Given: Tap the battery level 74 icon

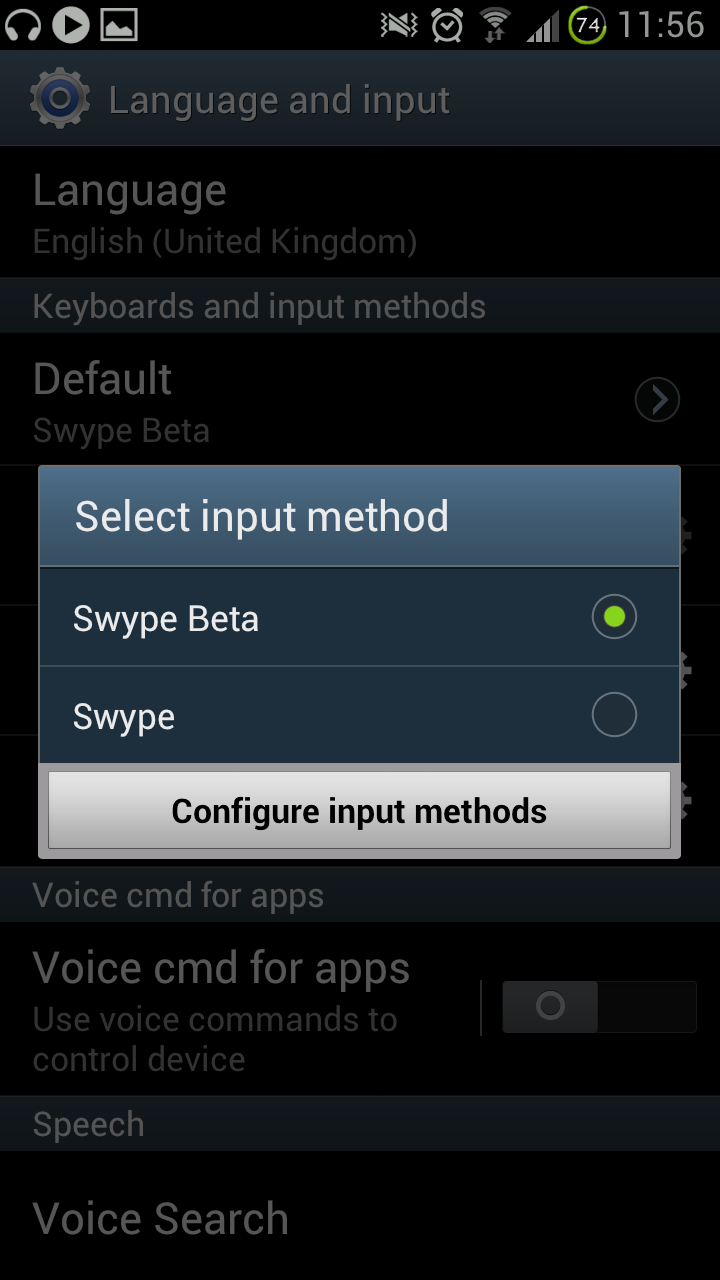Looking at the screenshot, I should point(587,25).
